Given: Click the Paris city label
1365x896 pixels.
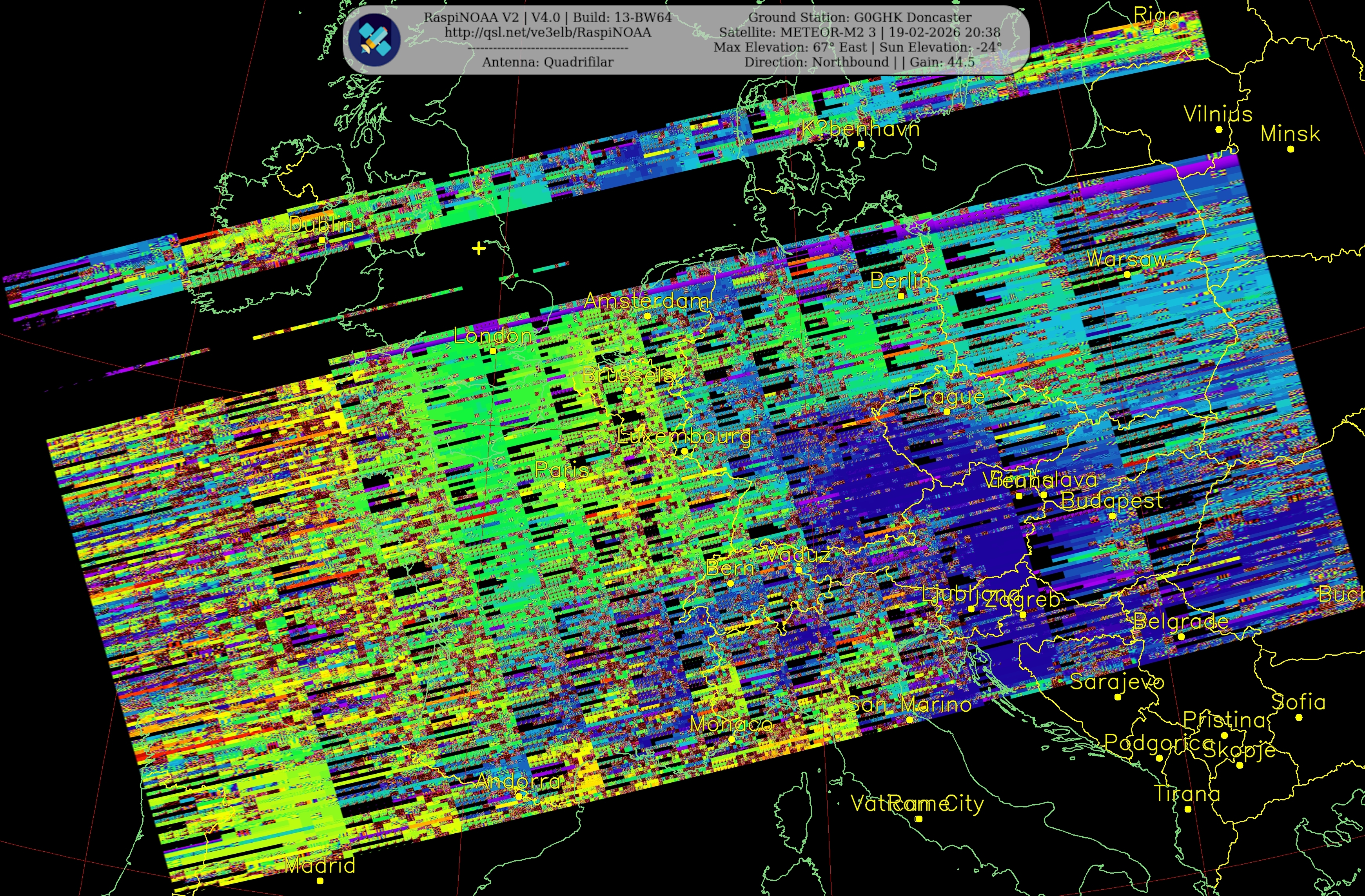Looking at the screenshot, I should pos(561,470).
